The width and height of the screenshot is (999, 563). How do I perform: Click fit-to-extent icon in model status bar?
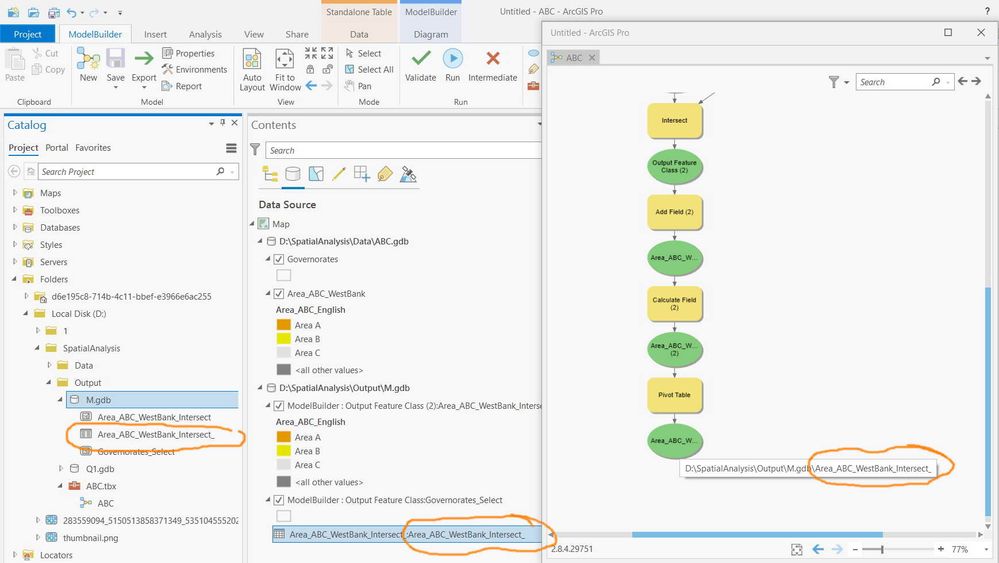pos(796,549)
